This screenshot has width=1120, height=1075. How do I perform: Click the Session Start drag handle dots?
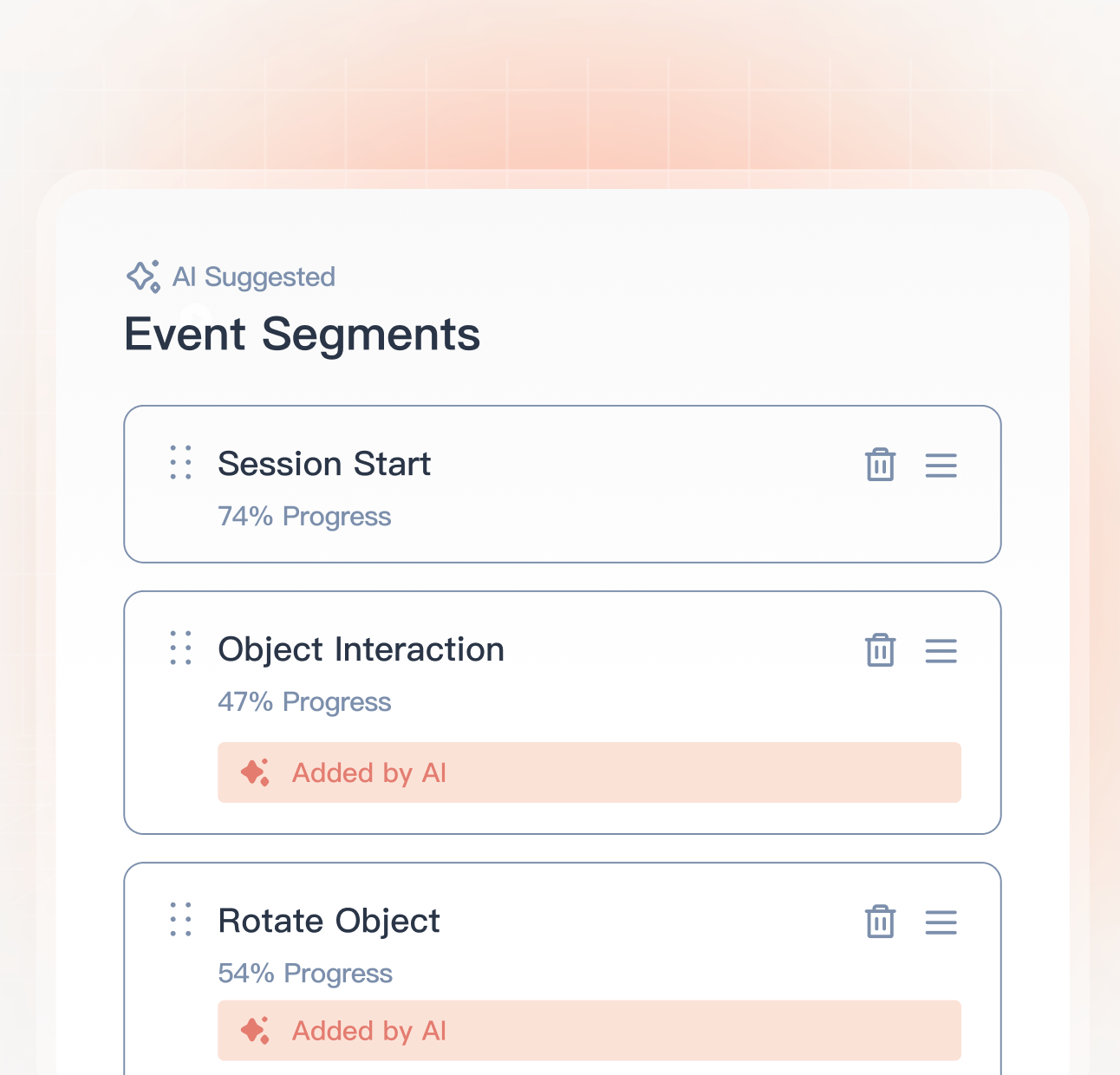(x=180, y=462)
